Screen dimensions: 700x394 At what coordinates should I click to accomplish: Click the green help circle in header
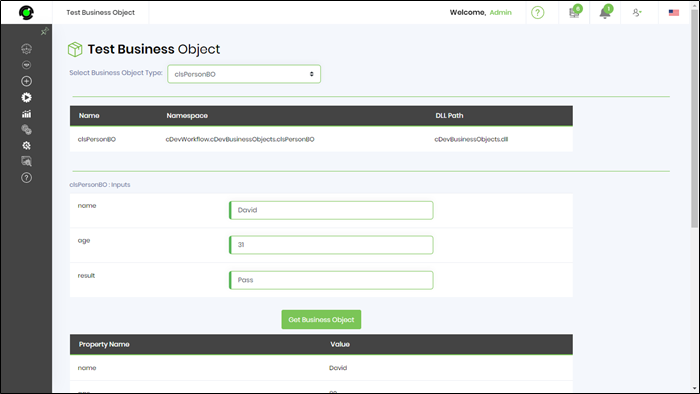(538, 12)
